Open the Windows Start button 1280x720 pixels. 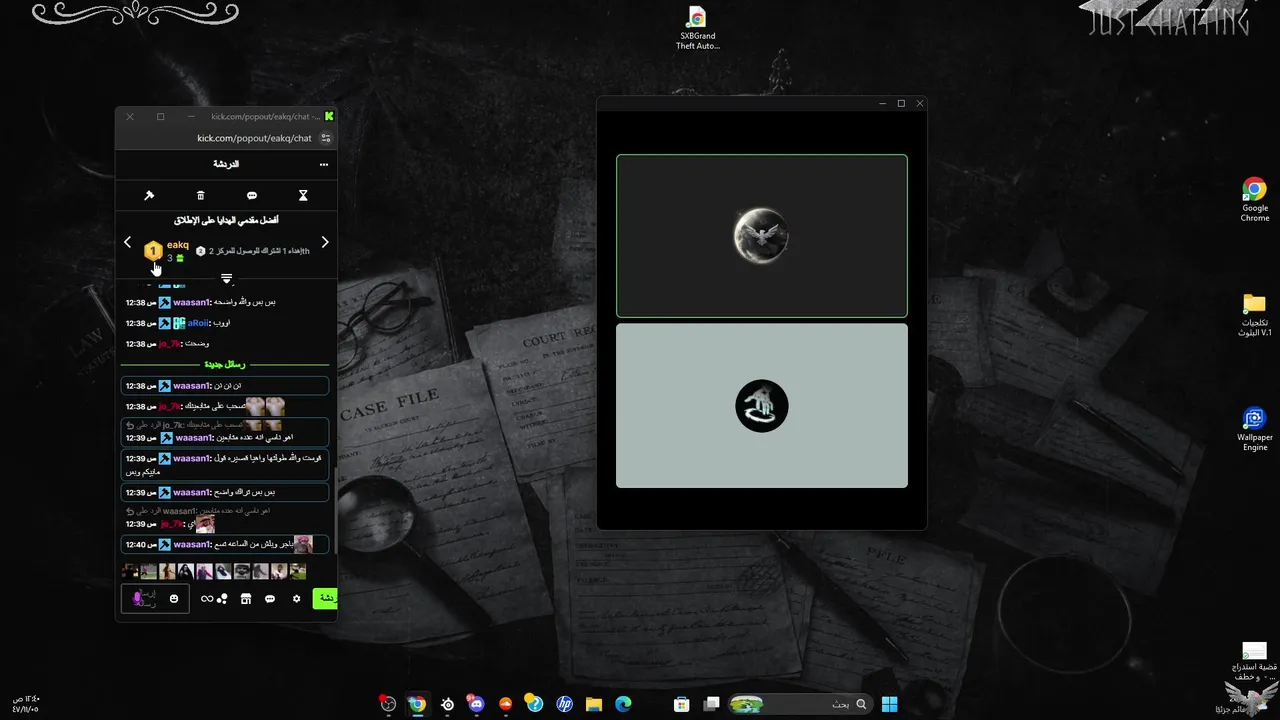(889, 704)
